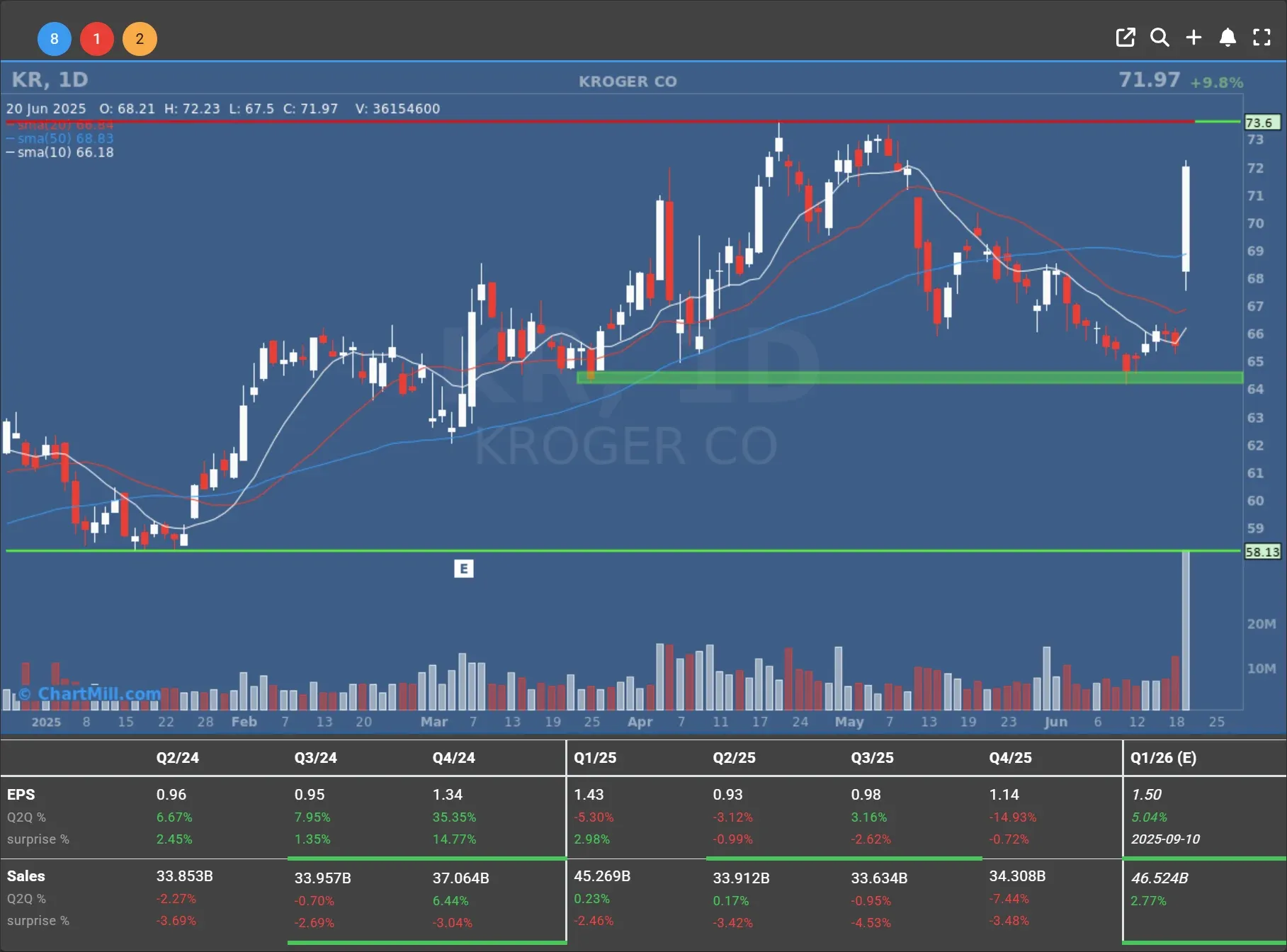Click the 2.77% estimated sales growth

(1149, 900)
